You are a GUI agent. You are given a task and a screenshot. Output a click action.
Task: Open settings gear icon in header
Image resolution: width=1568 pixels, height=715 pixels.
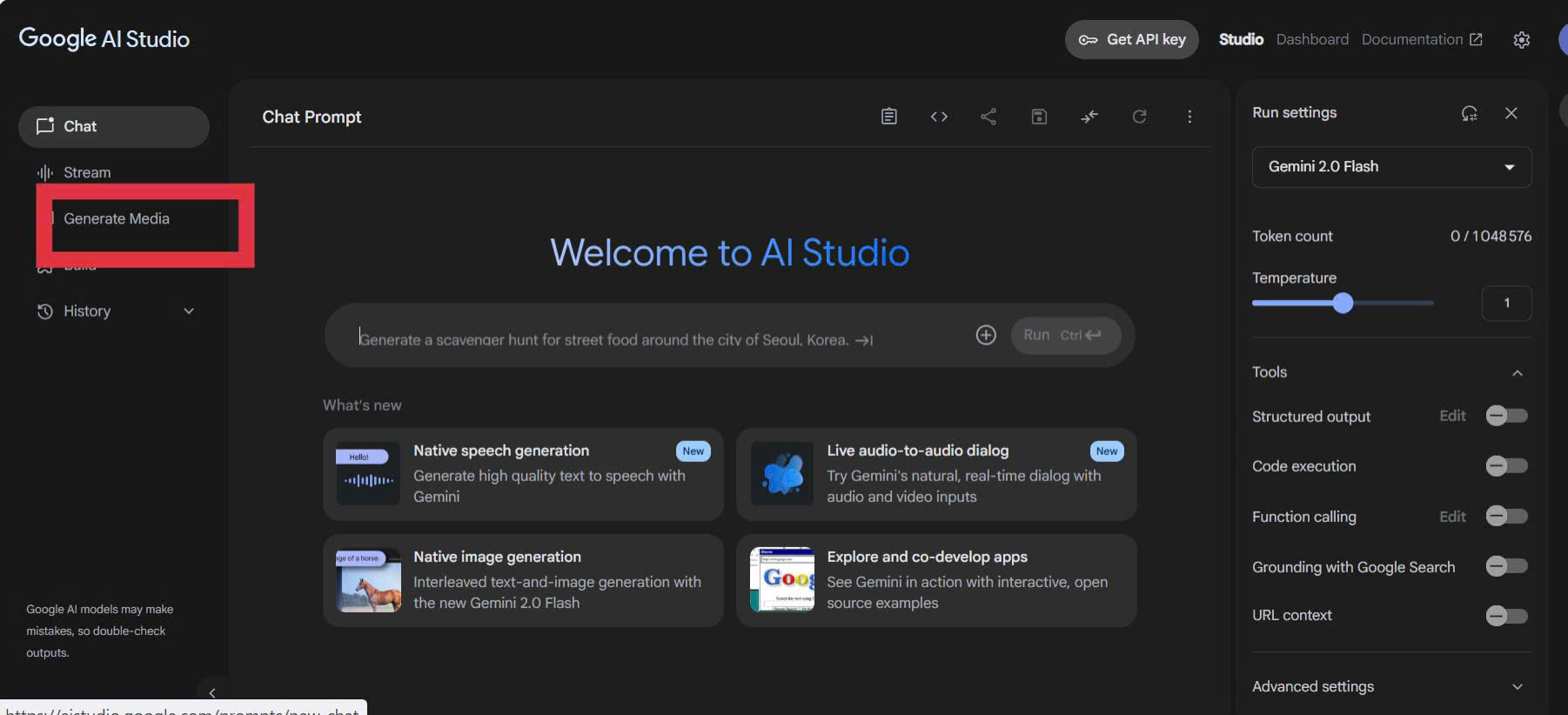(1521, 40)
